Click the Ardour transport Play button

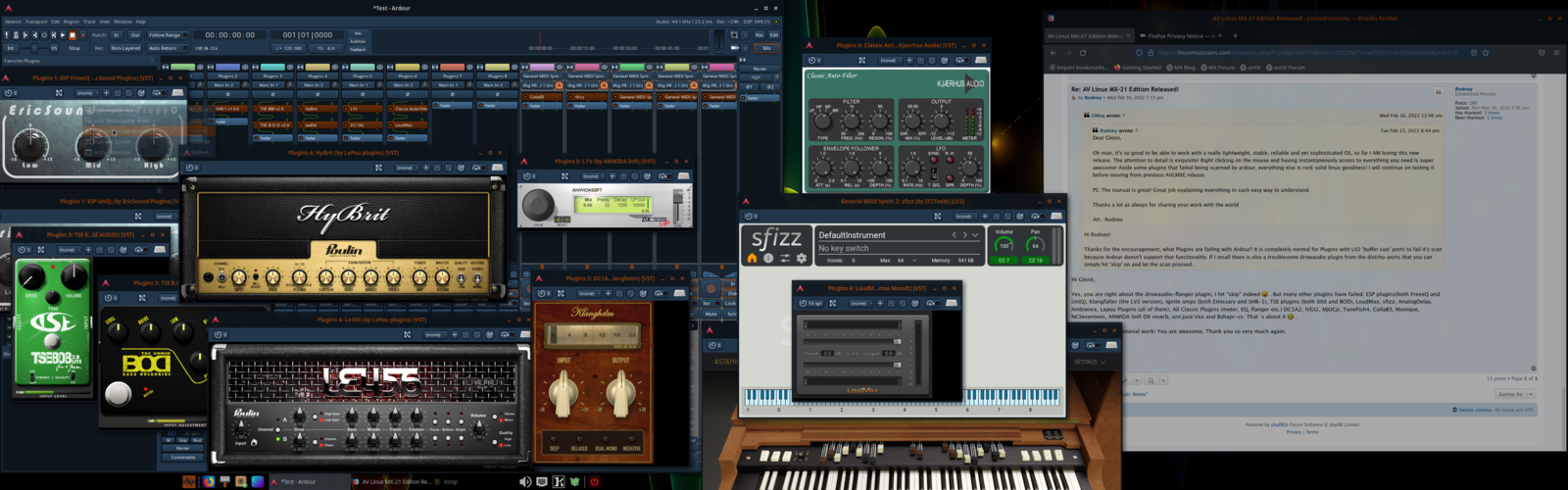[x=63, y=35]
